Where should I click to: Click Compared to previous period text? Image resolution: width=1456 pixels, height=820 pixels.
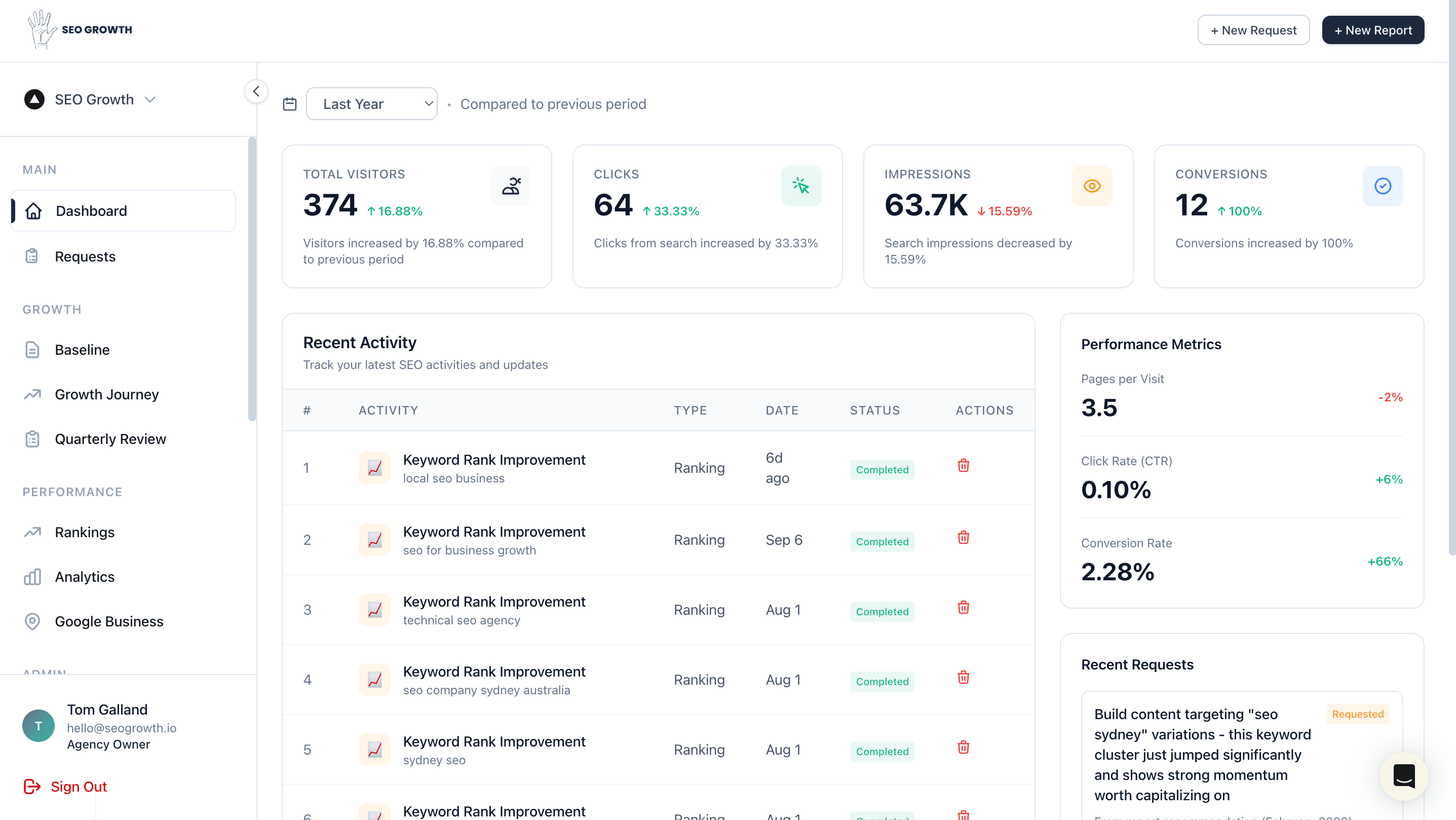point(553,104)
